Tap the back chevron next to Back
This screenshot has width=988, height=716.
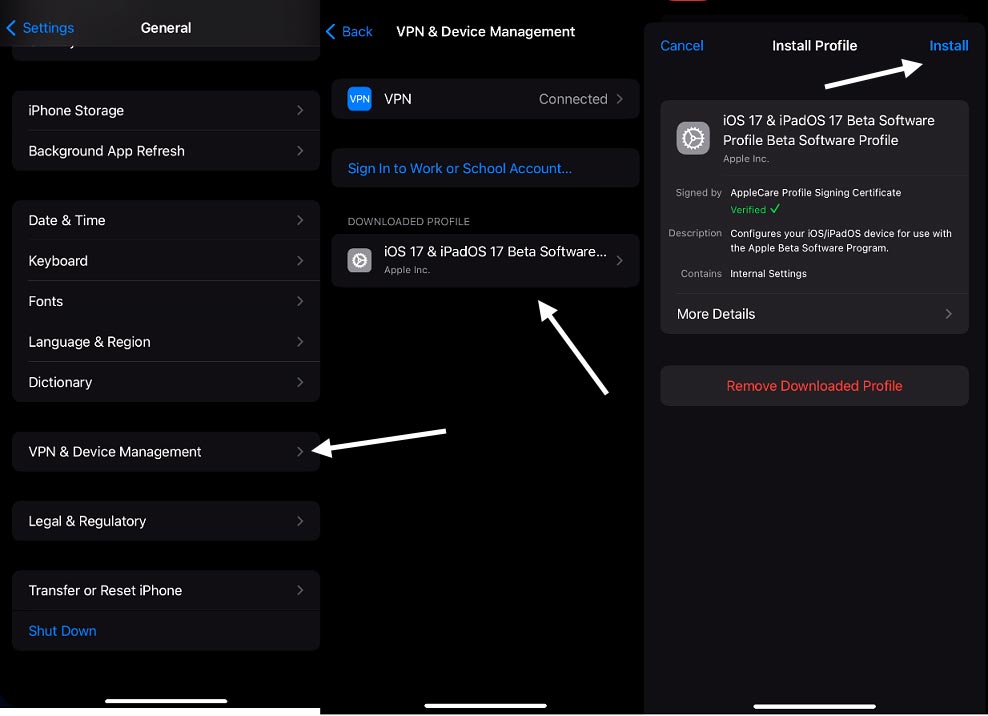click(330, 32)
